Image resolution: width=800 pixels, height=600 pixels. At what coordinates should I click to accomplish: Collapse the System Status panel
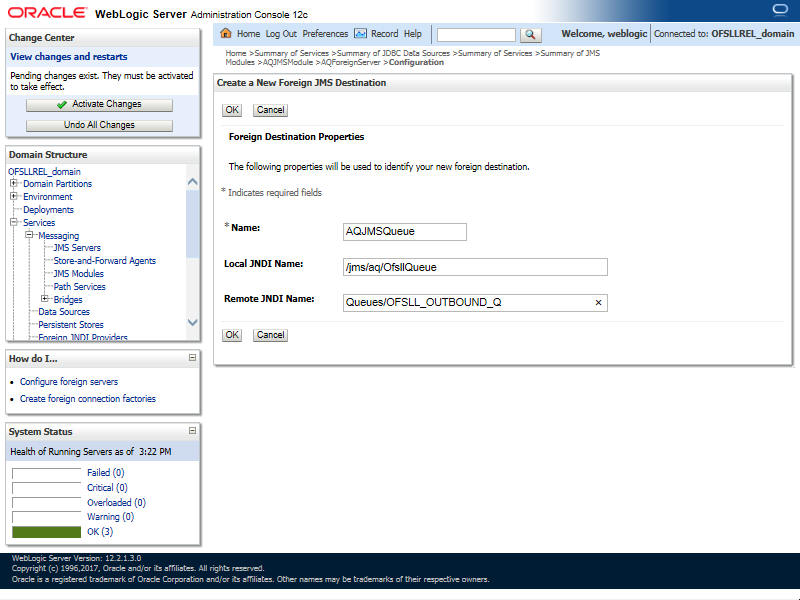192,431
